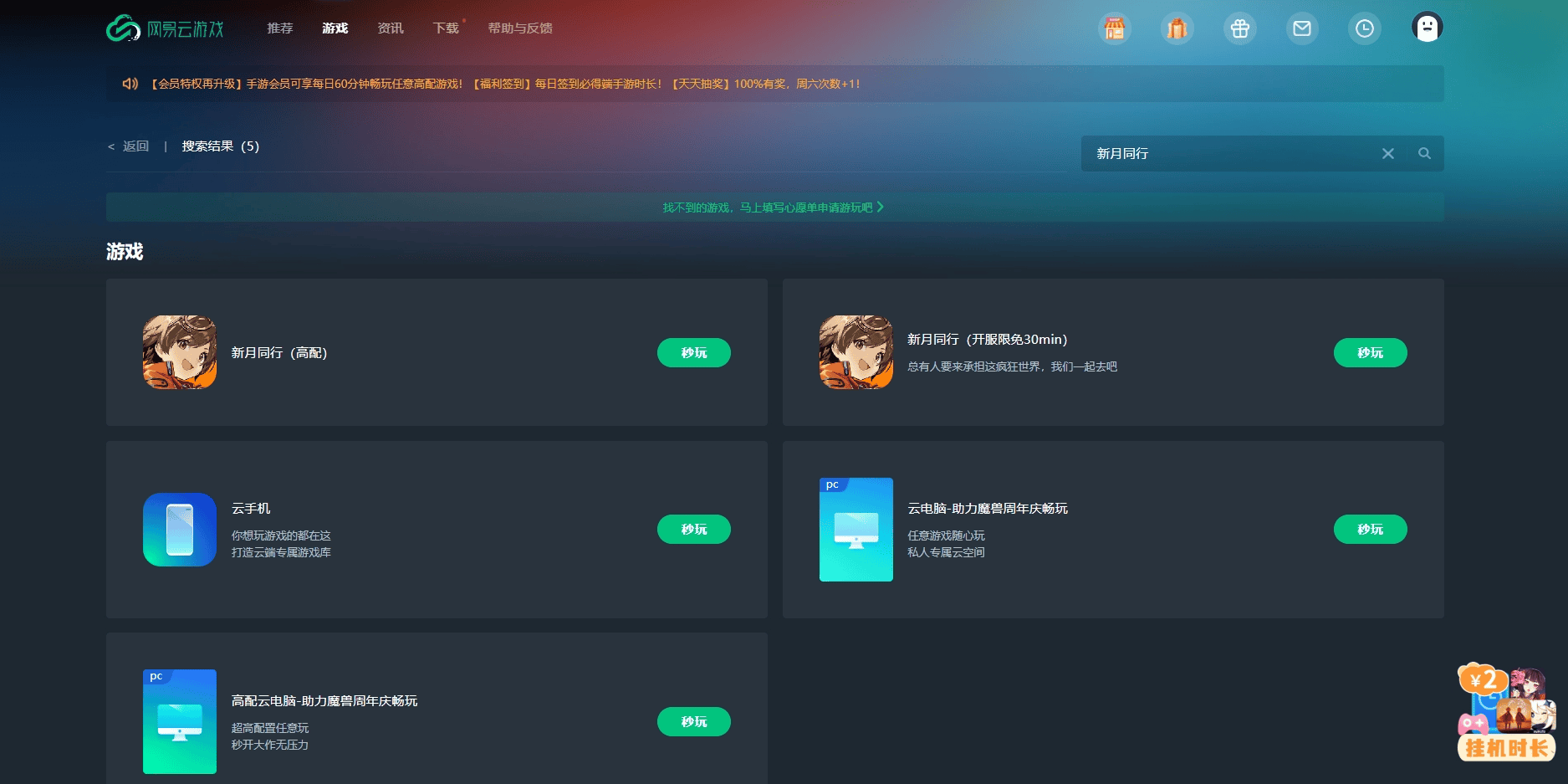The height and width of the screenshot is (784, 1568).
Task: Click 秒玩 for 高配云电脑-助力魔兽周年庆畅玩
Action: (x=694, y=722)
